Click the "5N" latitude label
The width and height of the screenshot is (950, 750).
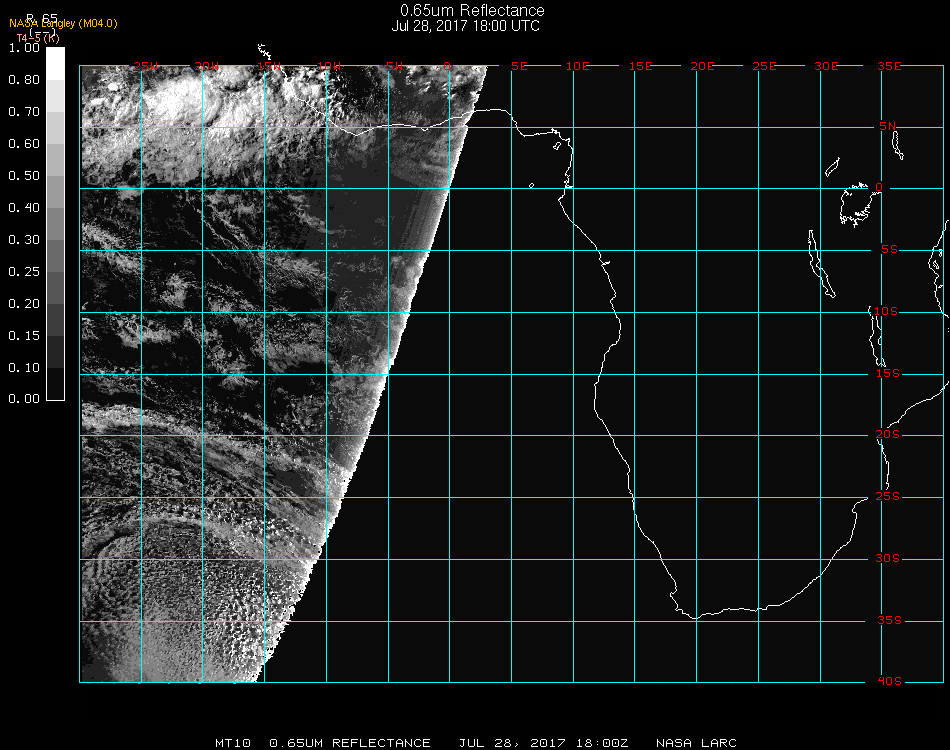click(x=888, y=126)
